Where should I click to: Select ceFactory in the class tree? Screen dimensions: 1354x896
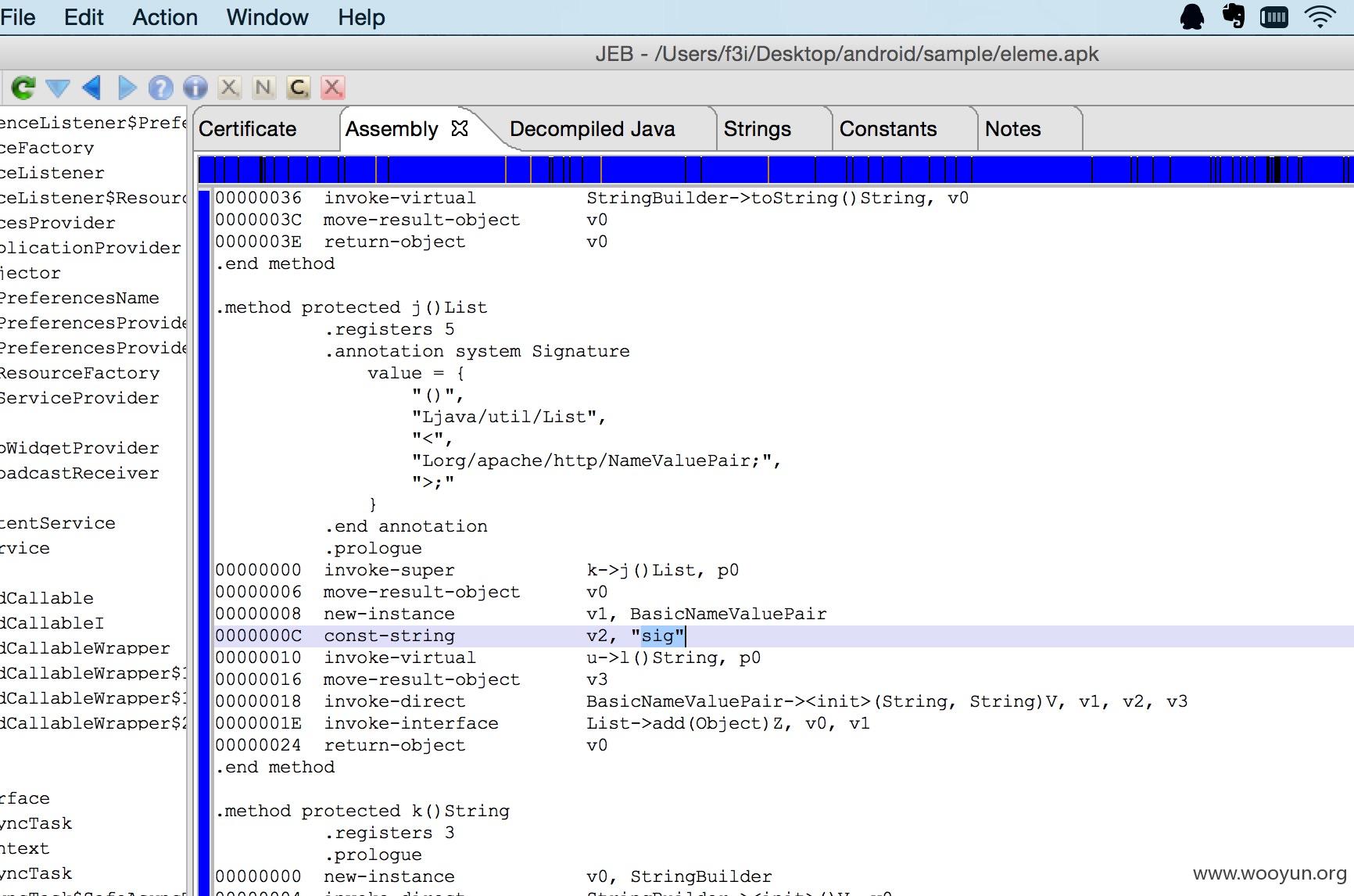click(x=47, y=148)
